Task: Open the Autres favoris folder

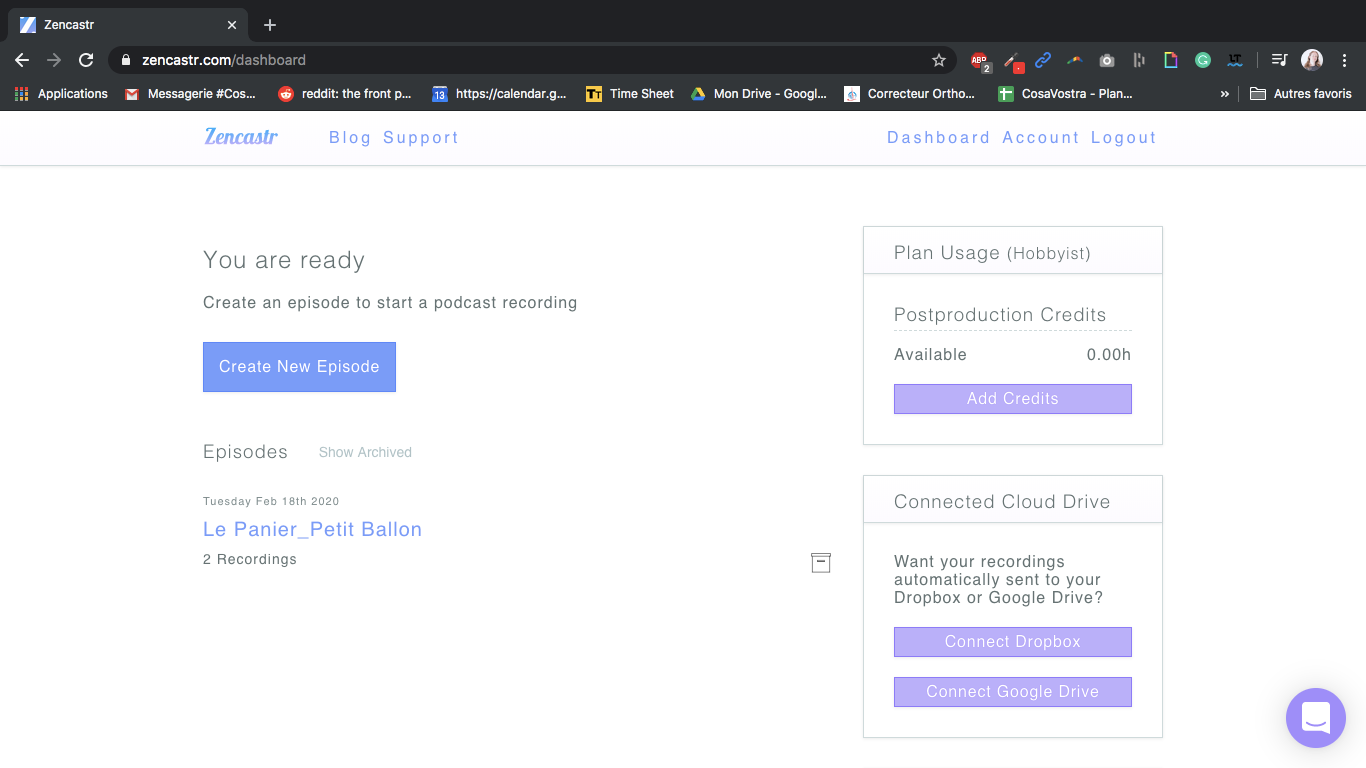Action: click(1301, 94)
